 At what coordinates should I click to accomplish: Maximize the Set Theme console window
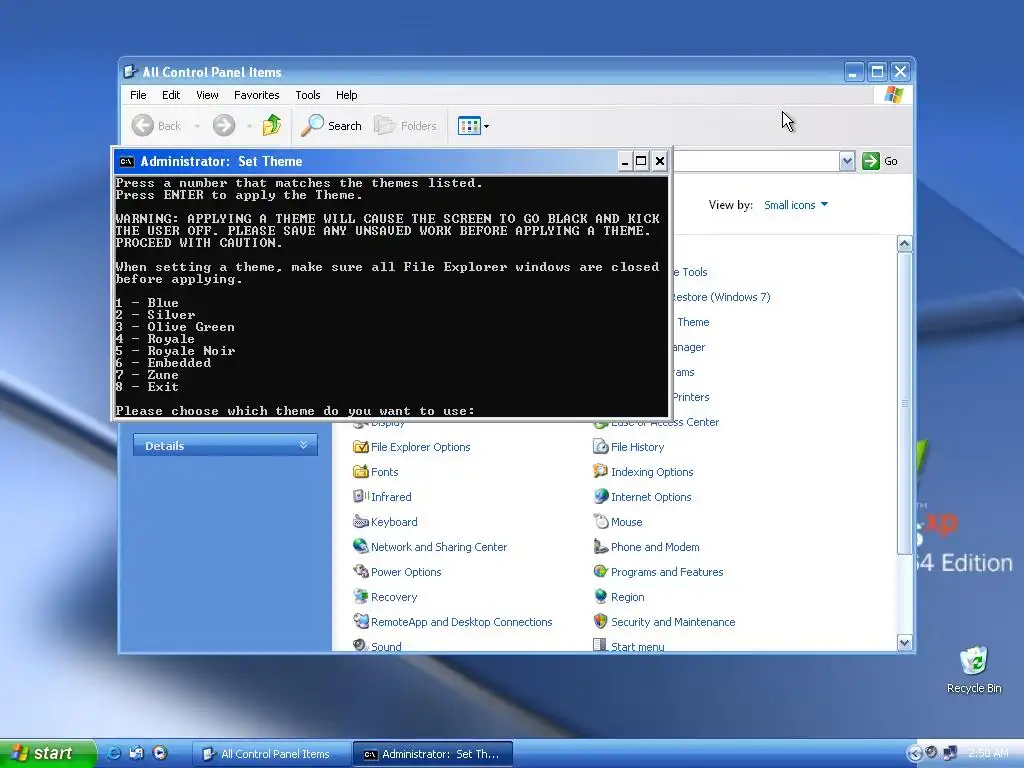tap(641, 161)
